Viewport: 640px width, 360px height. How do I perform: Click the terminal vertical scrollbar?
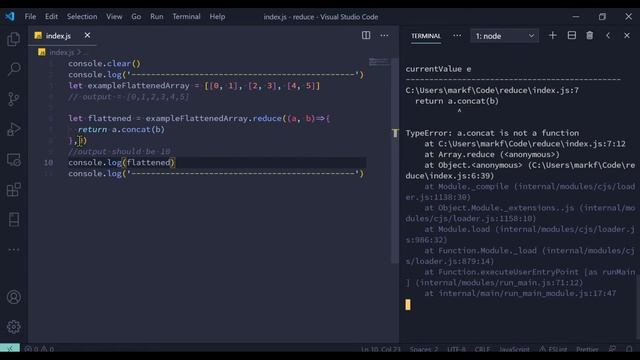pos(637,308)
